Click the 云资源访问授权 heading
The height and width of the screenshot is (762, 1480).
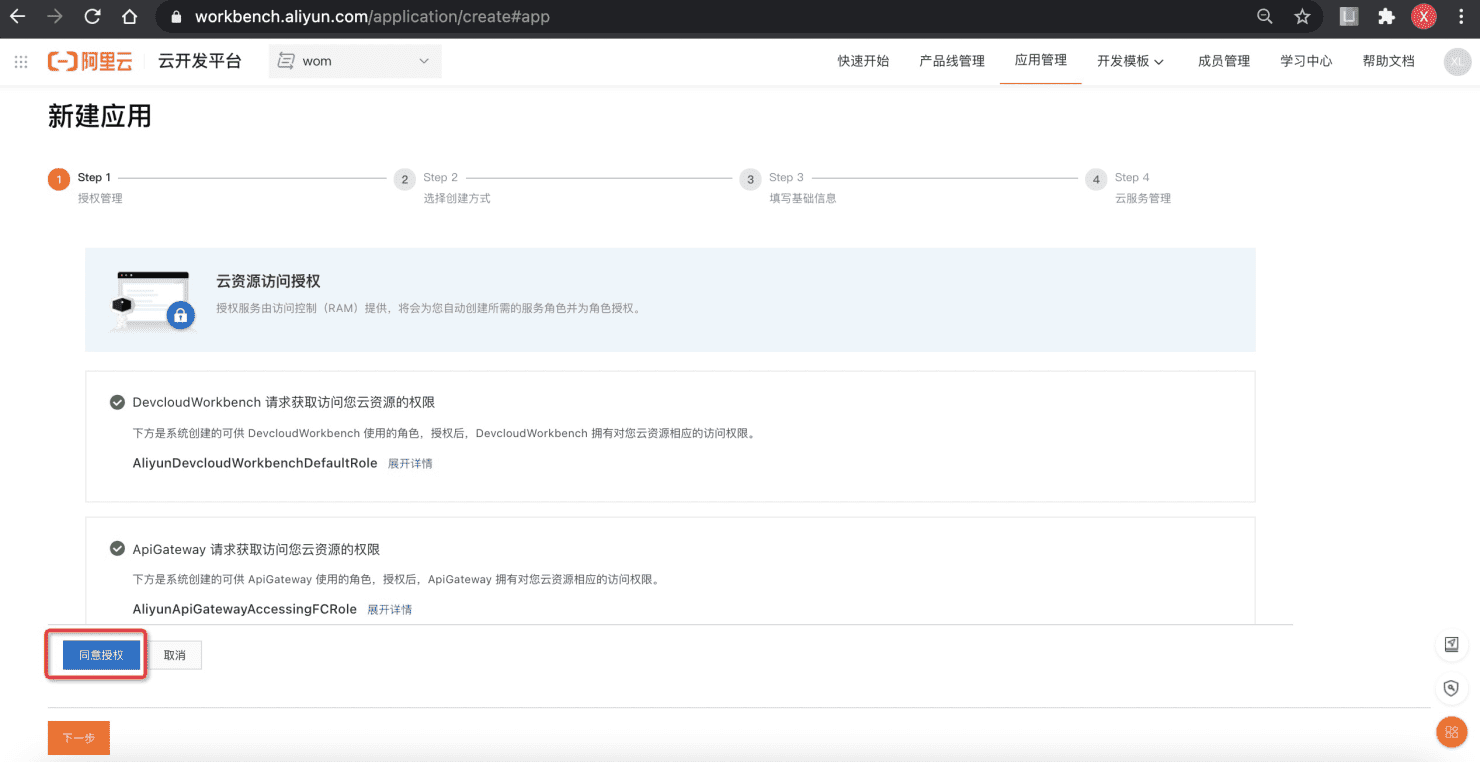tap(268, 282)
